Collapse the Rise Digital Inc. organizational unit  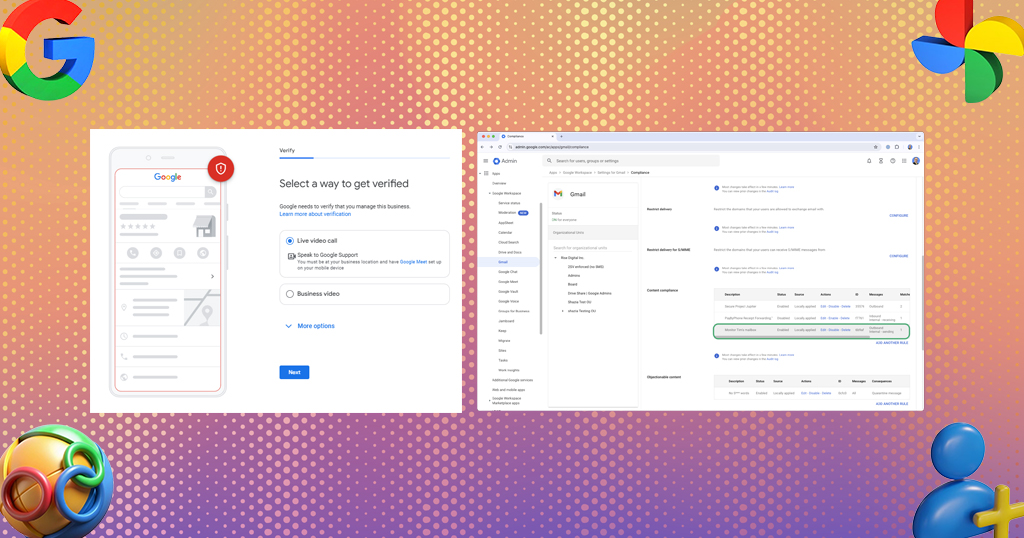556,258
